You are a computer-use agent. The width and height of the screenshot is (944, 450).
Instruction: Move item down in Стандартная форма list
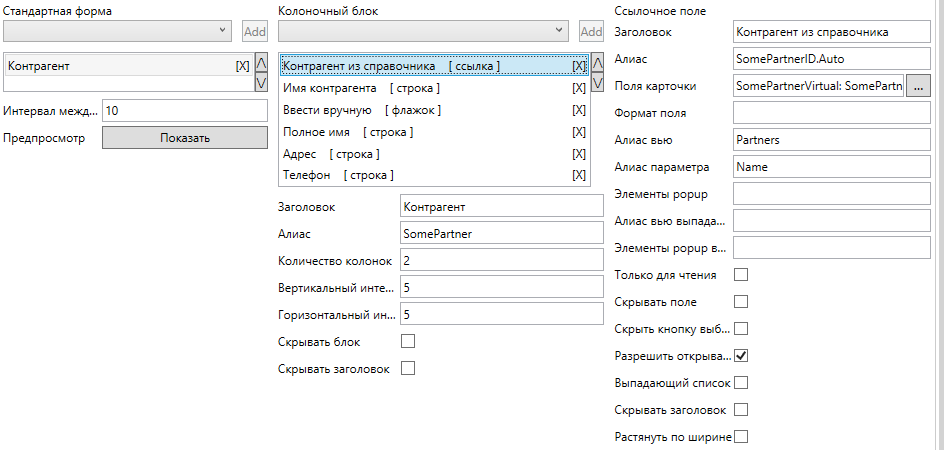click(x=261, y=82)
